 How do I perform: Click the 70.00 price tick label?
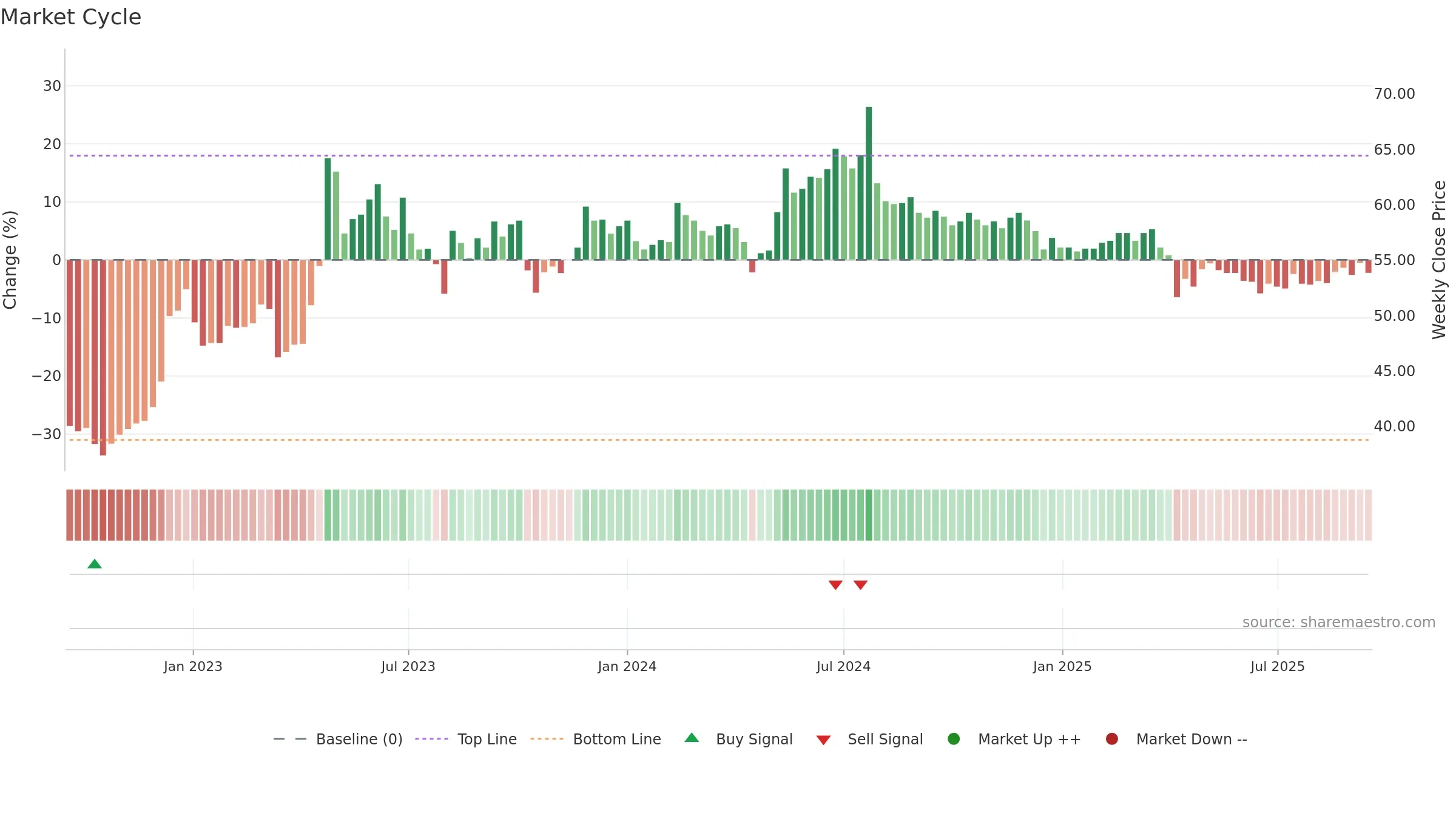(x=1394, y=94)
